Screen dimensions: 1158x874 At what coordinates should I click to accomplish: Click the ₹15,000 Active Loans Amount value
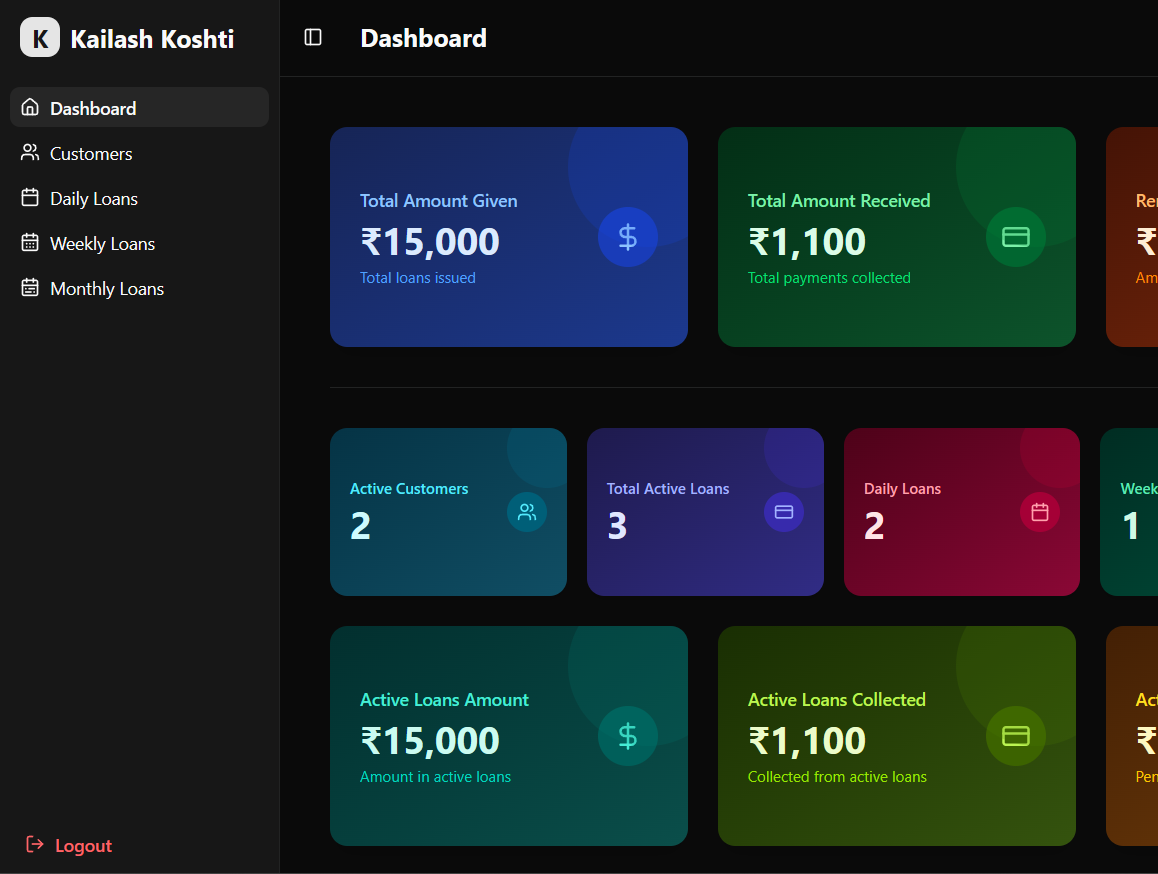(x=430, y=740)
